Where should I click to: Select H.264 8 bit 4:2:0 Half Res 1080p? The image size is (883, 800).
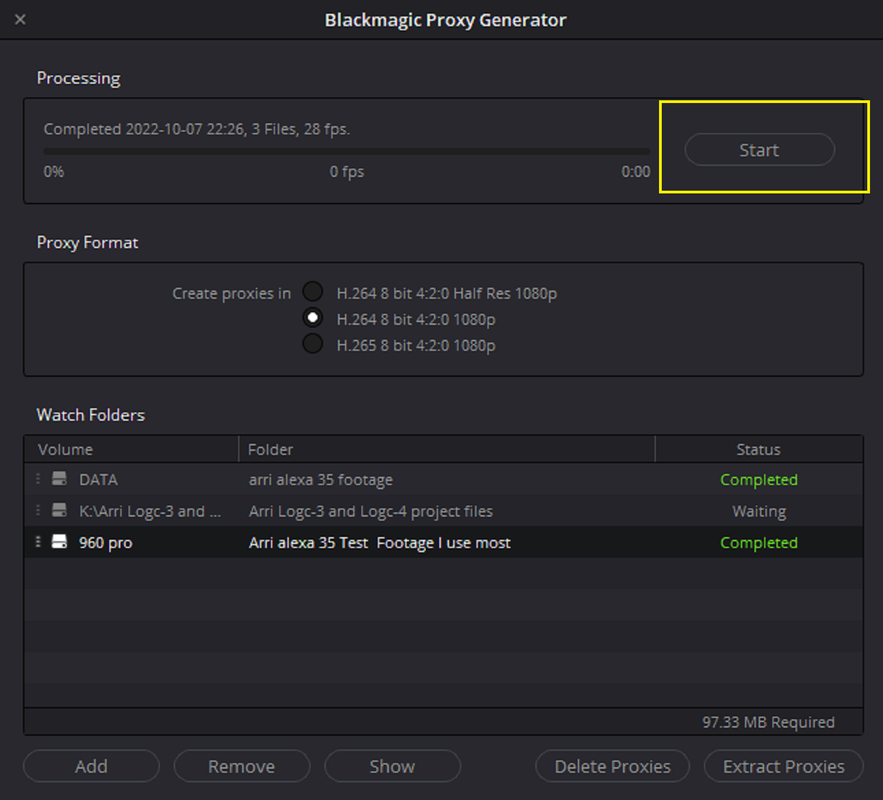point(313,292)
